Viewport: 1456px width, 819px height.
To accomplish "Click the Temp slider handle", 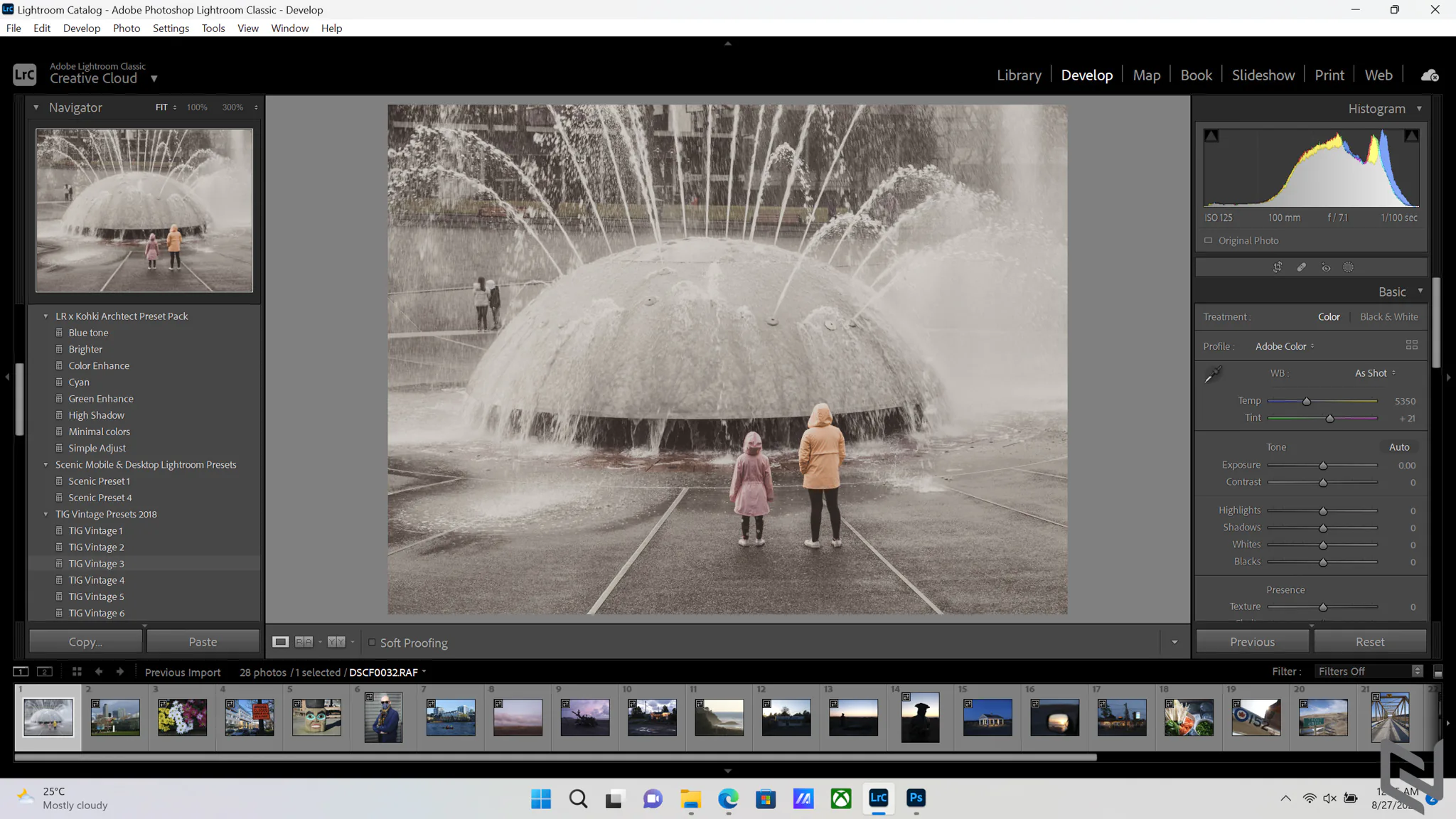I will [x=1306, y=402].
